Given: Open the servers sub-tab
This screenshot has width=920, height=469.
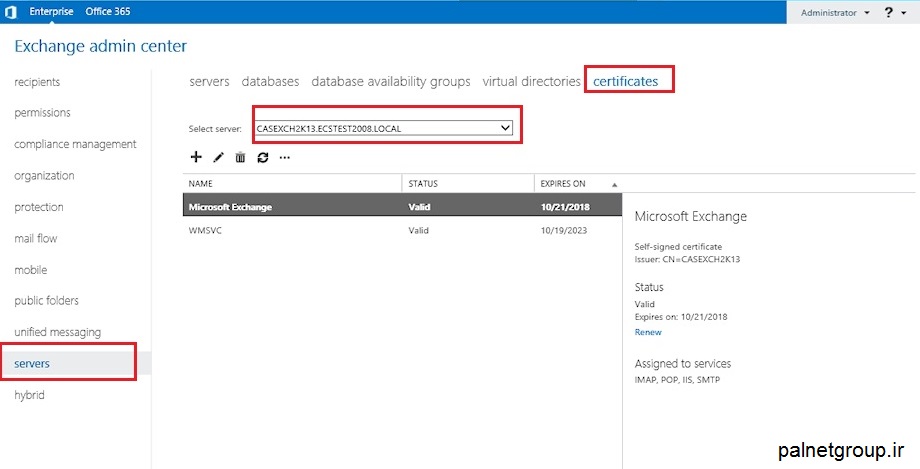Looking at the screenshot, I should (209, 82).
